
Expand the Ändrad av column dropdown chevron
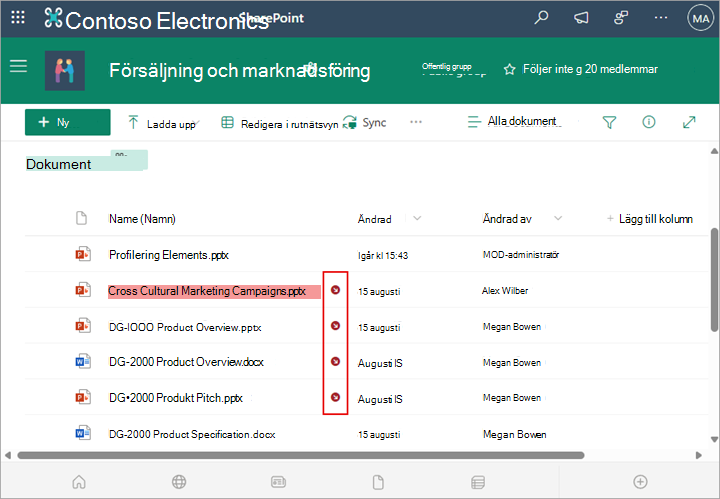(558, 219)
